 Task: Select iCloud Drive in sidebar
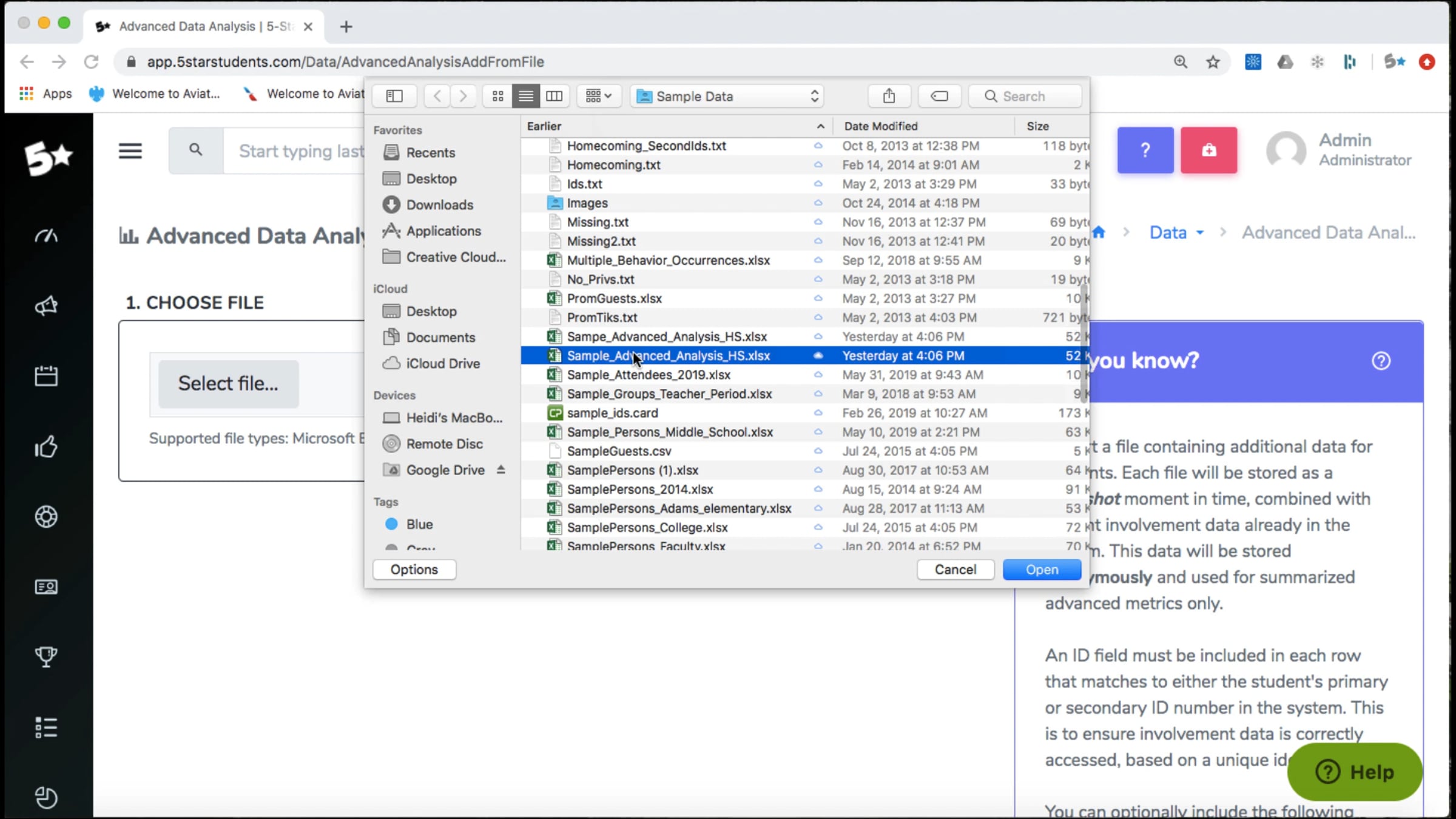point(442,363)
